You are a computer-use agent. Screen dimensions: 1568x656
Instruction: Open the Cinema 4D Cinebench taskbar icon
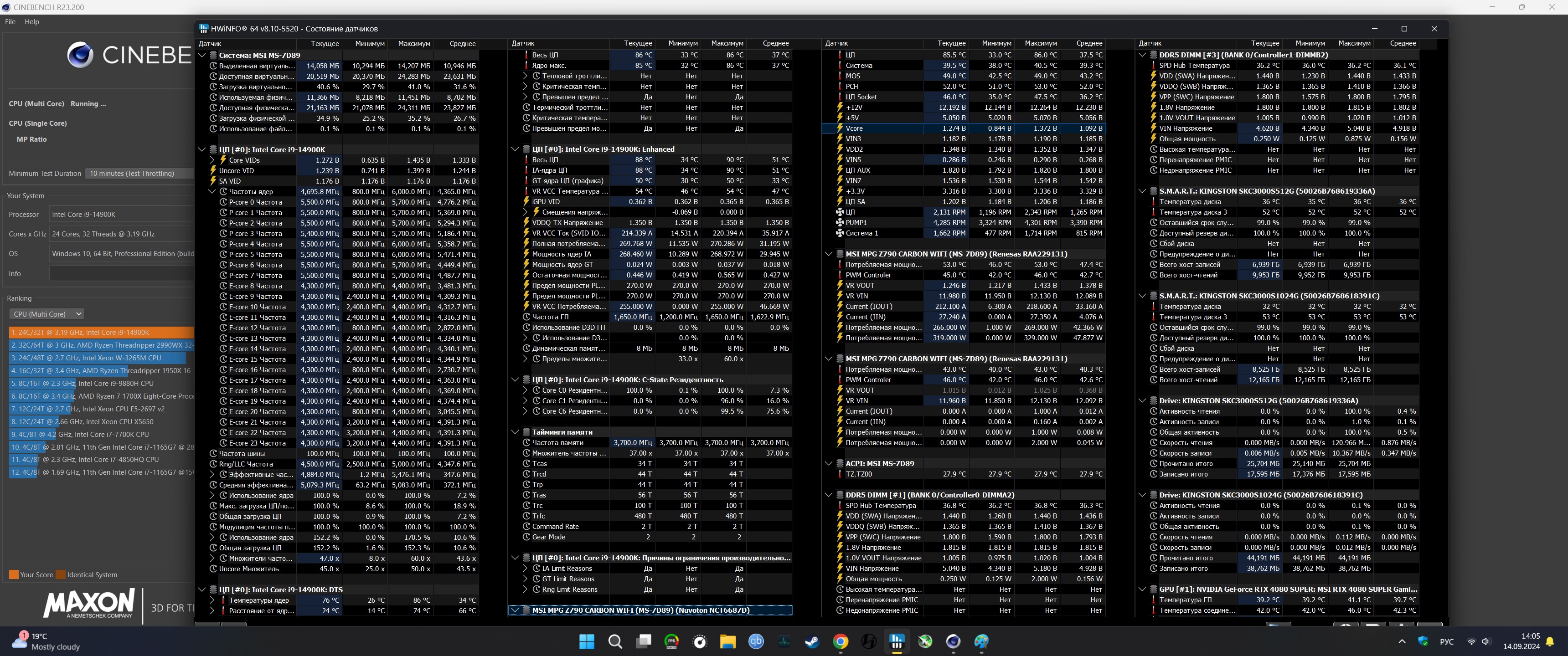point(953,641)
